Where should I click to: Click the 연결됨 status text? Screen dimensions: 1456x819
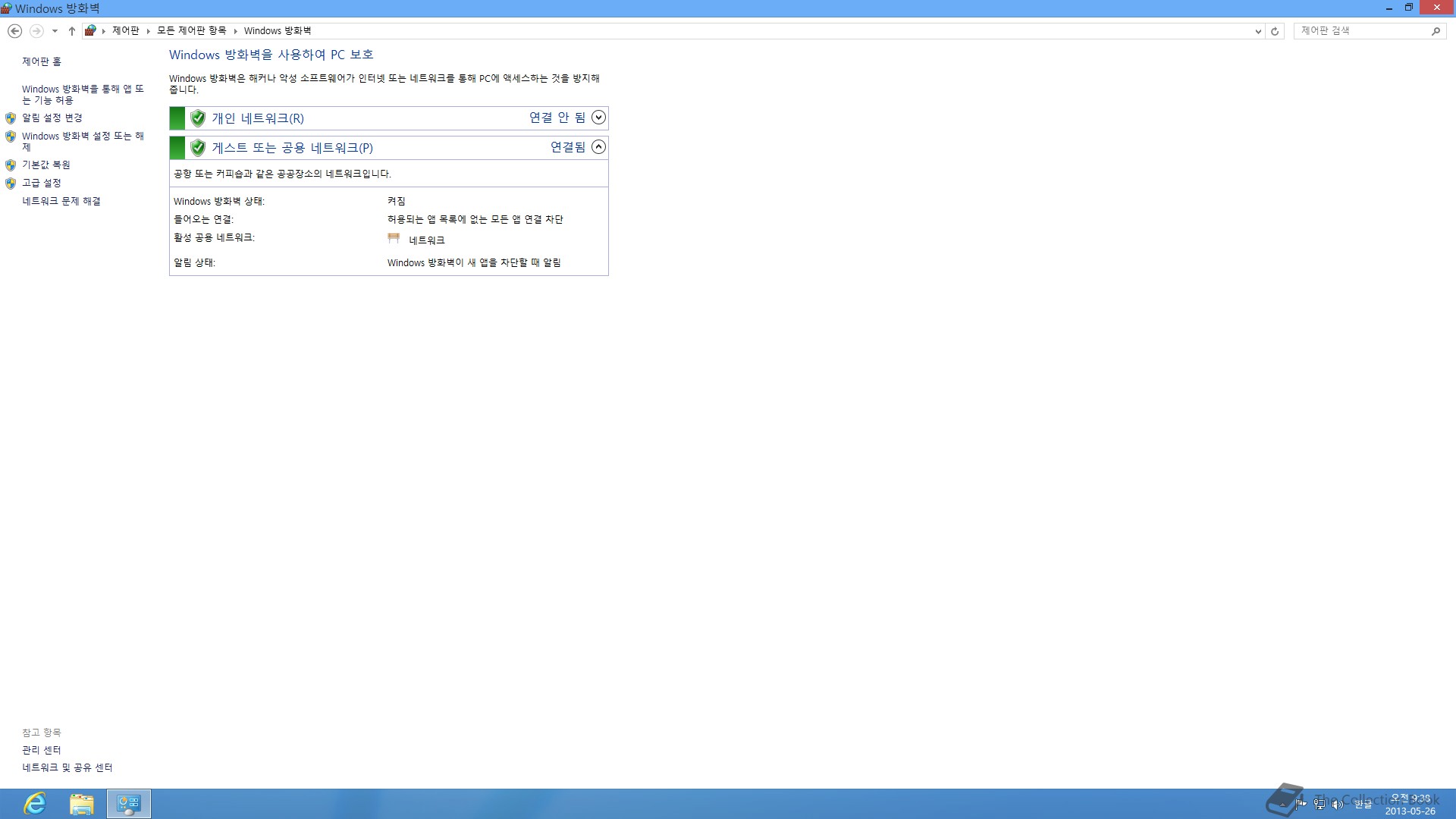[568, 147]
